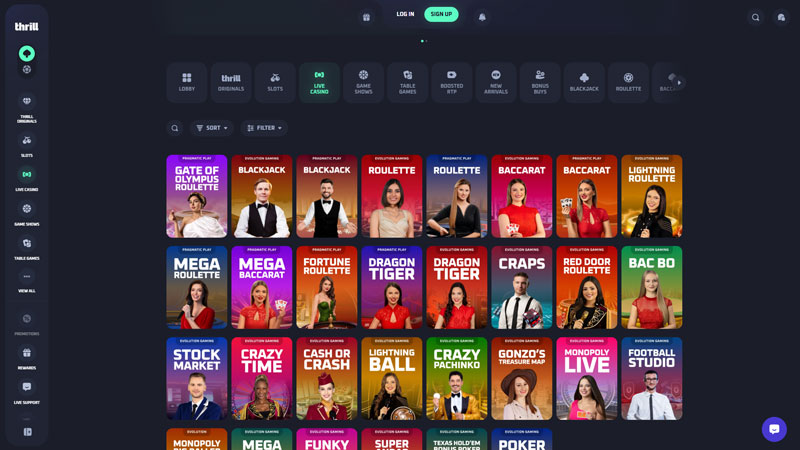Select the Bonus Buys category tab
Screen dimensions: 800x450
(x=540, y=83)
